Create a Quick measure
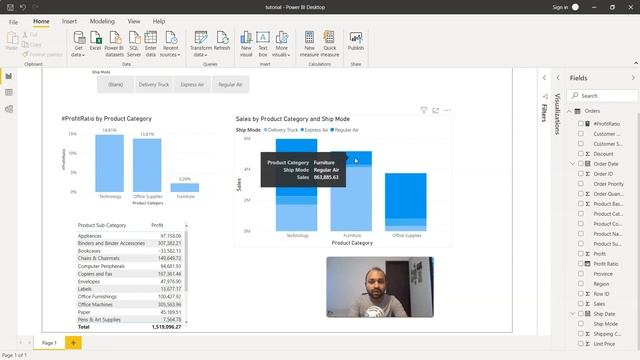Viewport: 640px width, 360px height. pos(330,44)
